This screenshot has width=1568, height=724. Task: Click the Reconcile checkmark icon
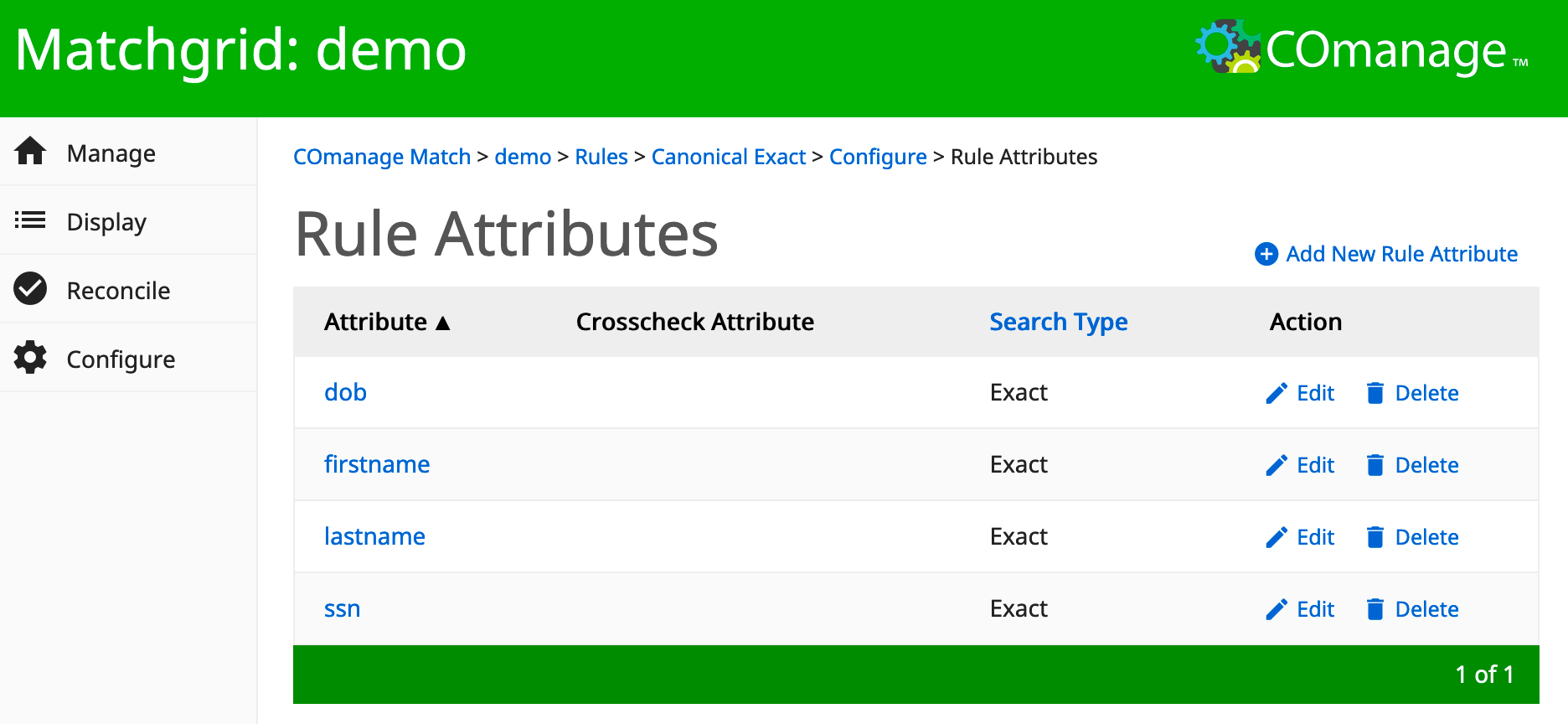point(30,289)
